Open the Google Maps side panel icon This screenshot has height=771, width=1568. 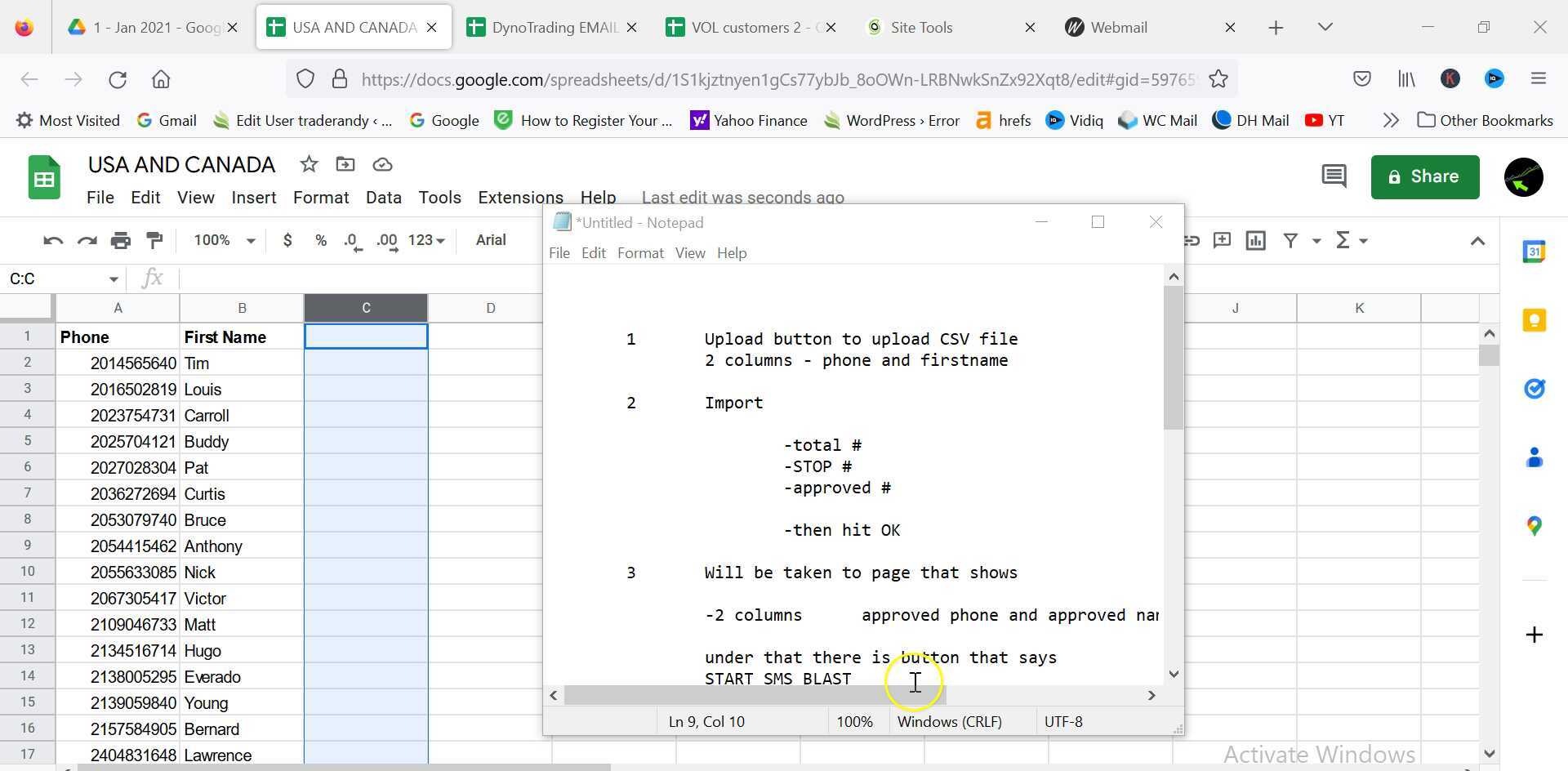tap(1534, 526)
